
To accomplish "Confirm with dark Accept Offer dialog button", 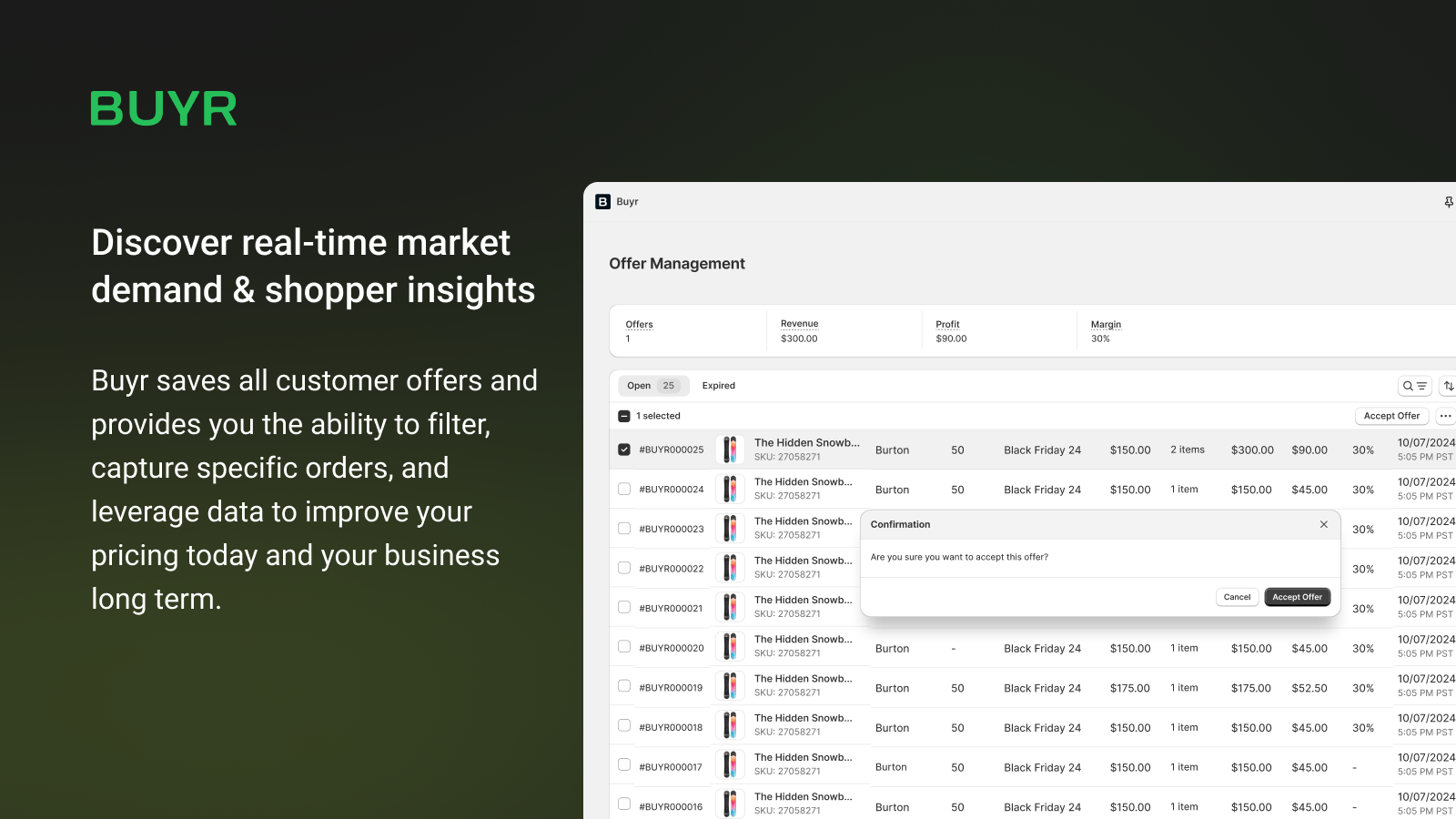I will tap(1297, 597).
